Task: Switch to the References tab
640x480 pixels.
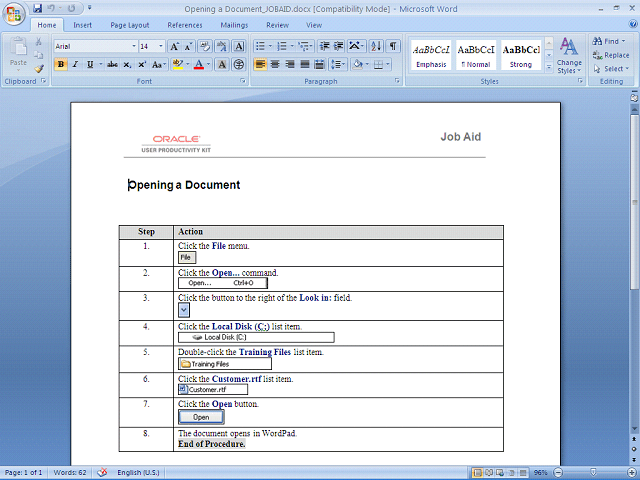Action: tap(185, 25)
